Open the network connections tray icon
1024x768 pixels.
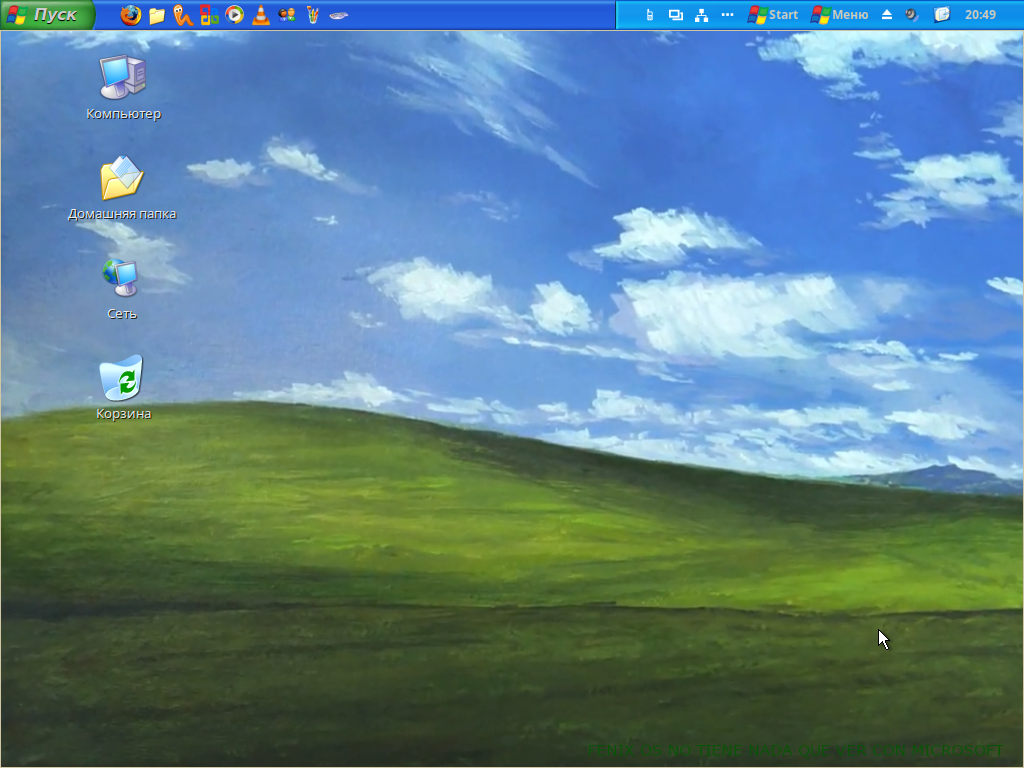click(x=701, y=15)
